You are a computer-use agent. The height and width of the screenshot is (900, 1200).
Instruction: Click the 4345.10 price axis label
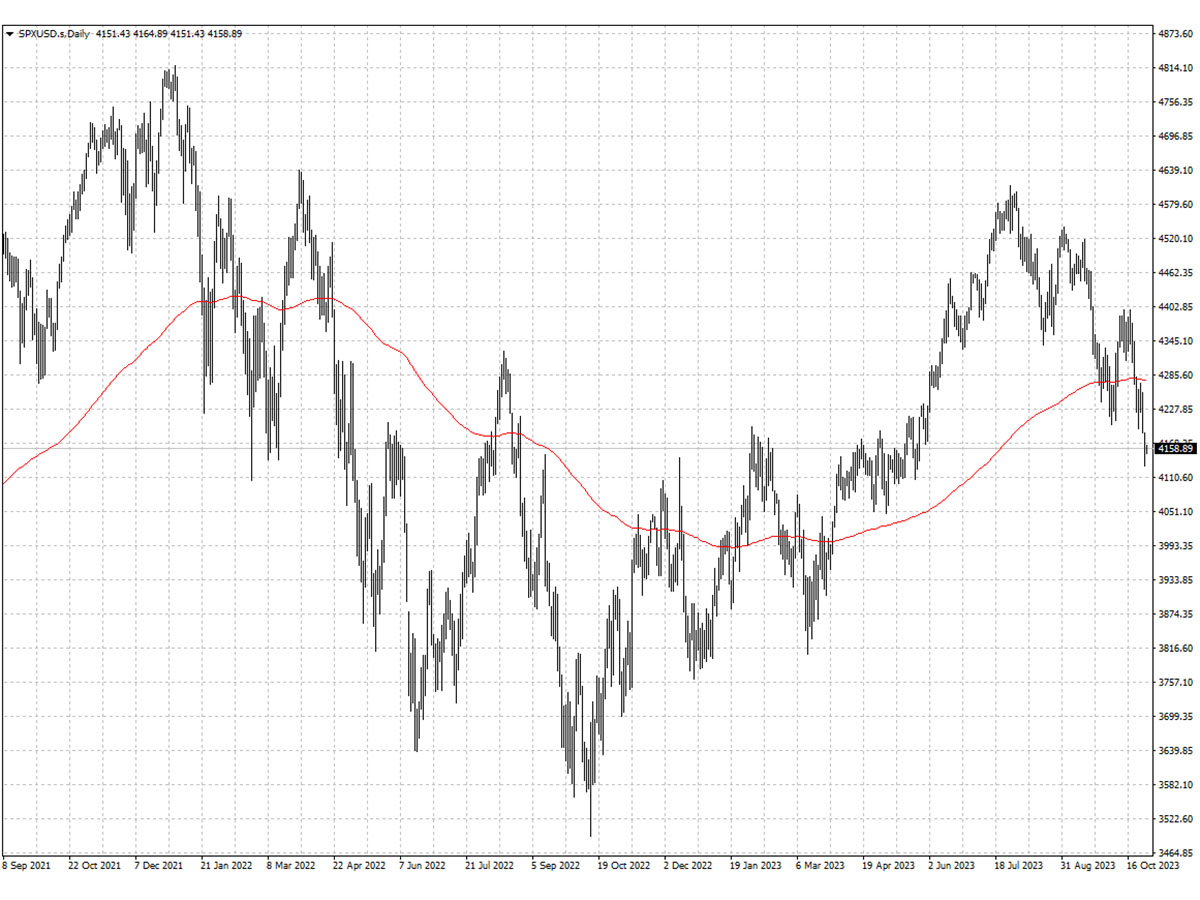(1175, 341)
